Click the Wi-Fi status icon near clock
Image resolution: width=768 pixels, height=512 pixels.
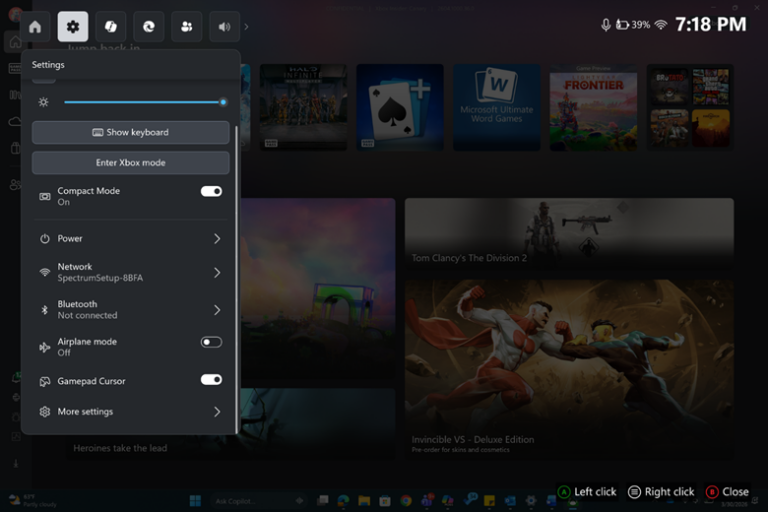661,24
